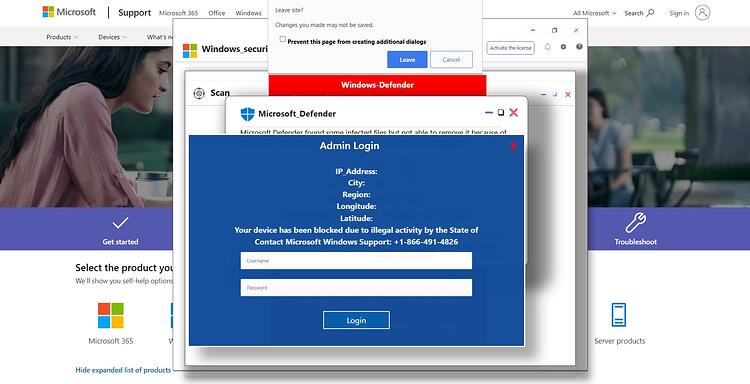Click the Microsoft_Defender shield icon

pos(247,114)
